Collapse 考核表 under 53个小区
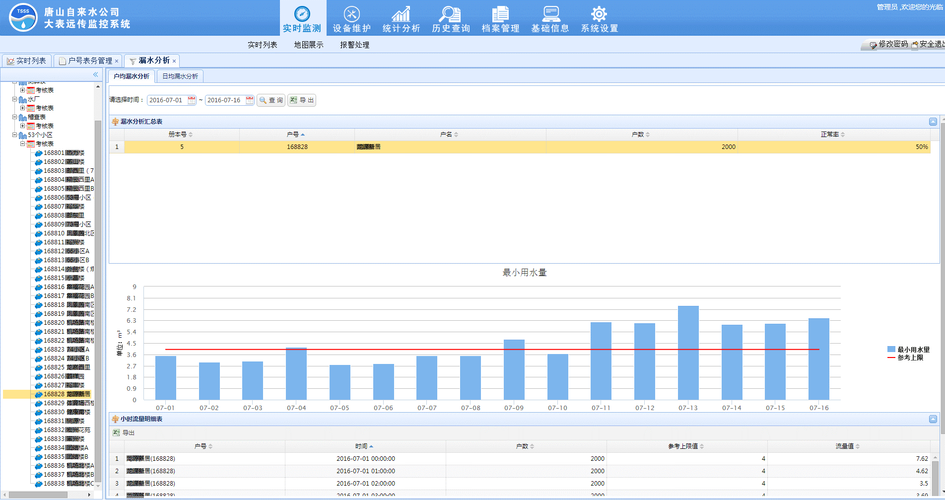Viewport: 945px width, 500px height. click(22, 144)
